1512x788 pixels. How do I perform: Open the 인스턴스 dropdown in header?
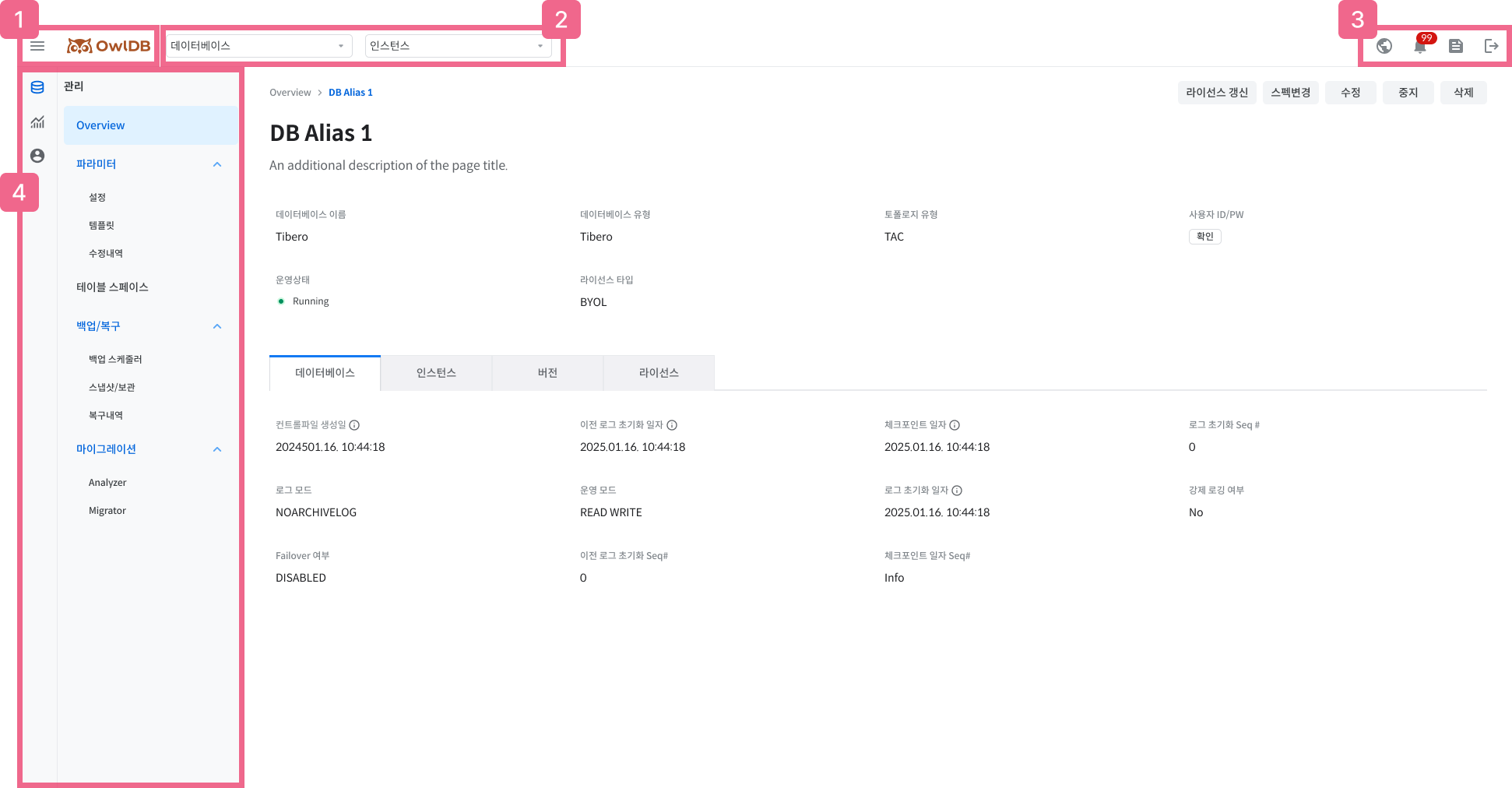[x=458, y=46]
